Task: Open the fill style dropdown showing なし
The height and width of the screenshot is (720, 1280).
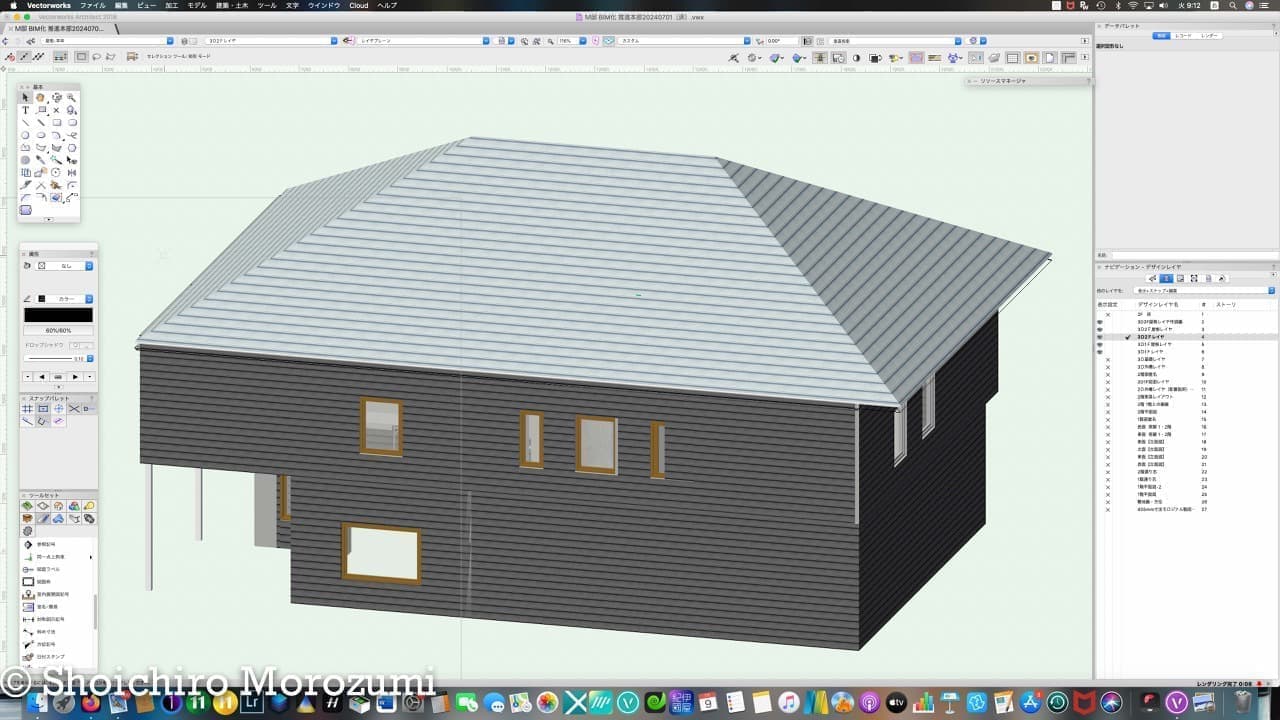Action: [x=65, y=266]
